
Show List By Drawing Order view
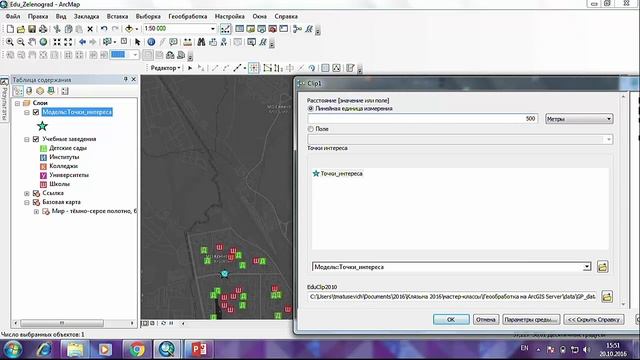pyautogui.click(x=18, y=91)
